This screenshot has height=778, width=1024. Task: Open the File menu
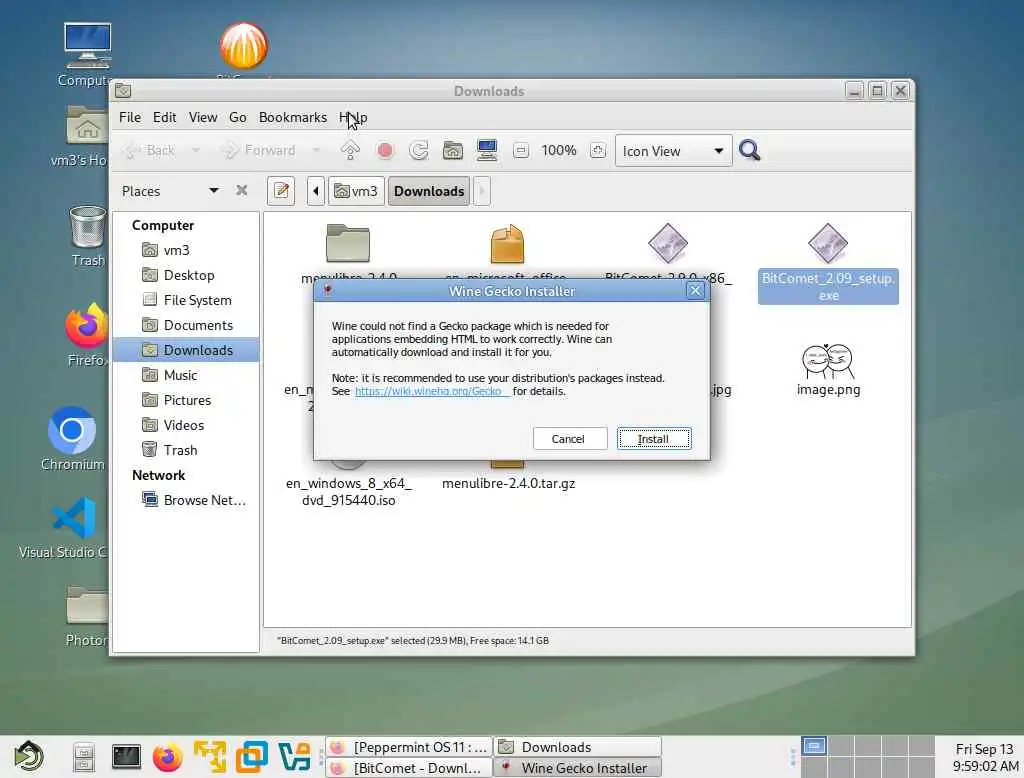tap(130, 118)
